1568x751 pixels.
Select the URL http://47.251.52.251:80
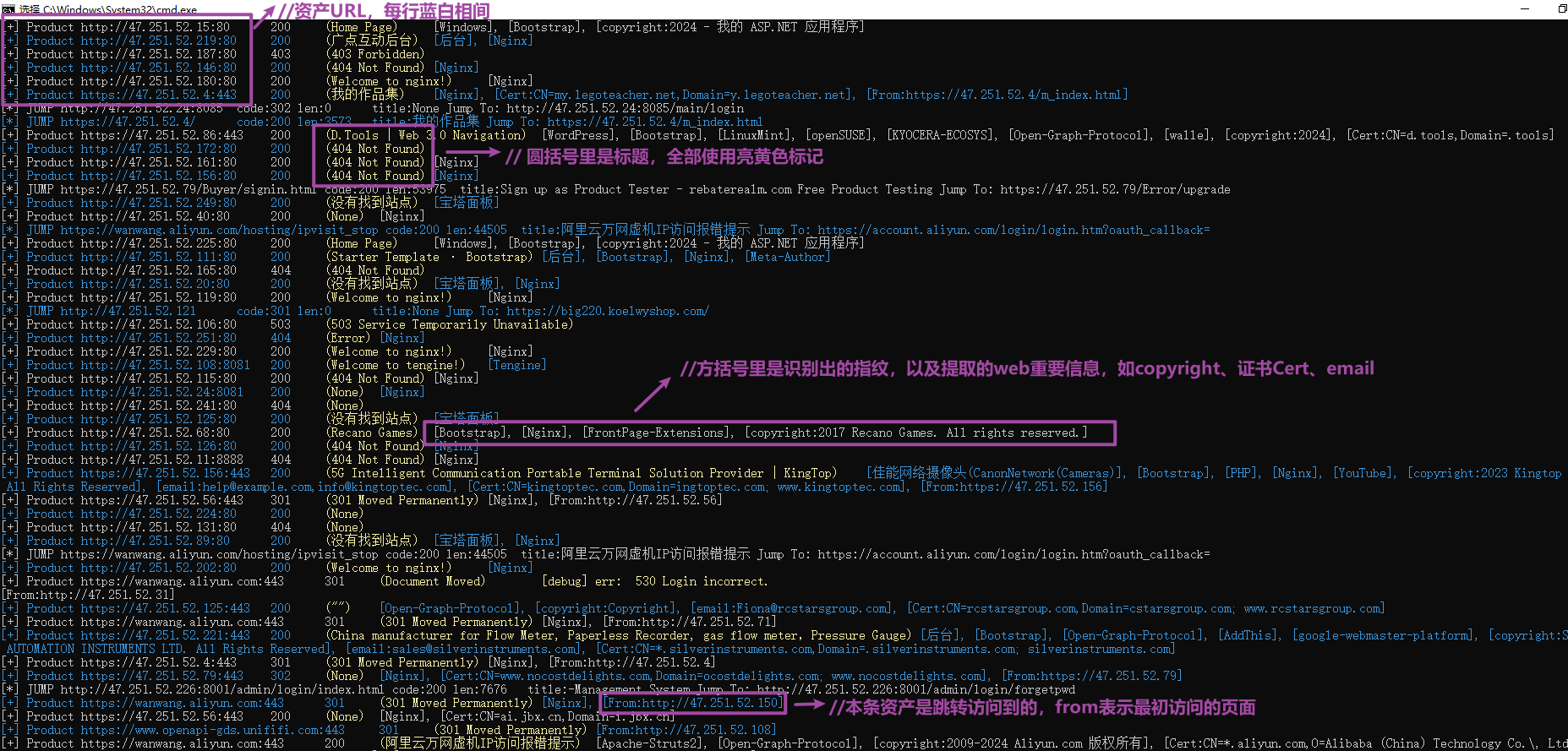[158, 338]
